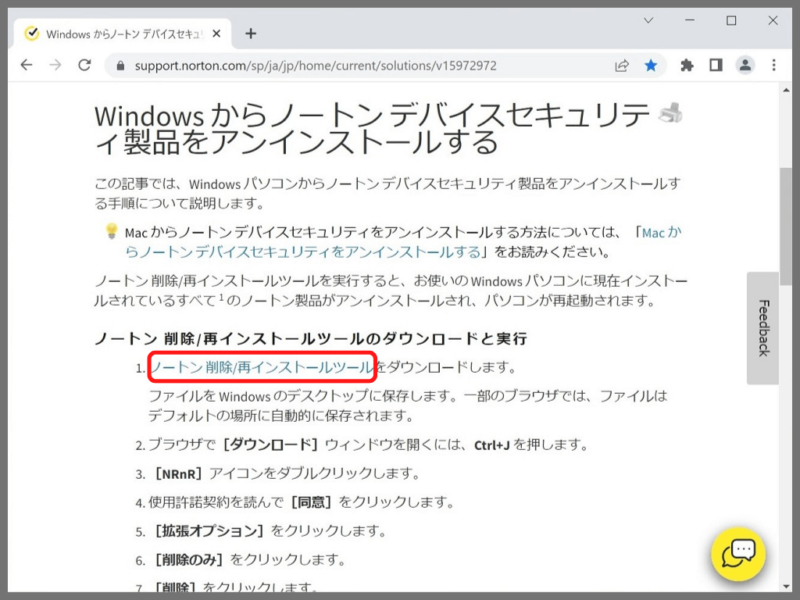
Task: Click the lock icon in address bar
Action: [x=120, y=66]
